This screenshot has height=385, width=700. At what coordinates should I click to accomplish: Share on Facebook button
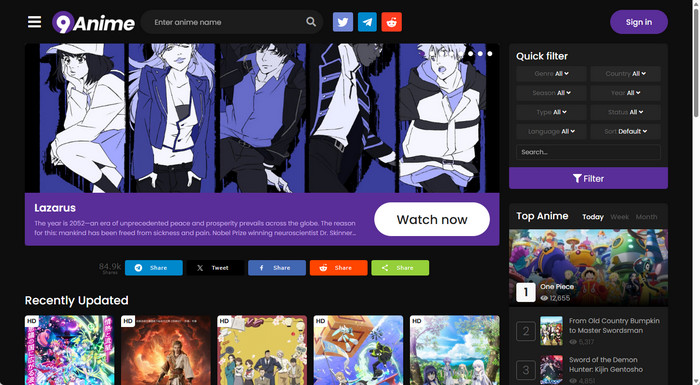tap(277, 268)
